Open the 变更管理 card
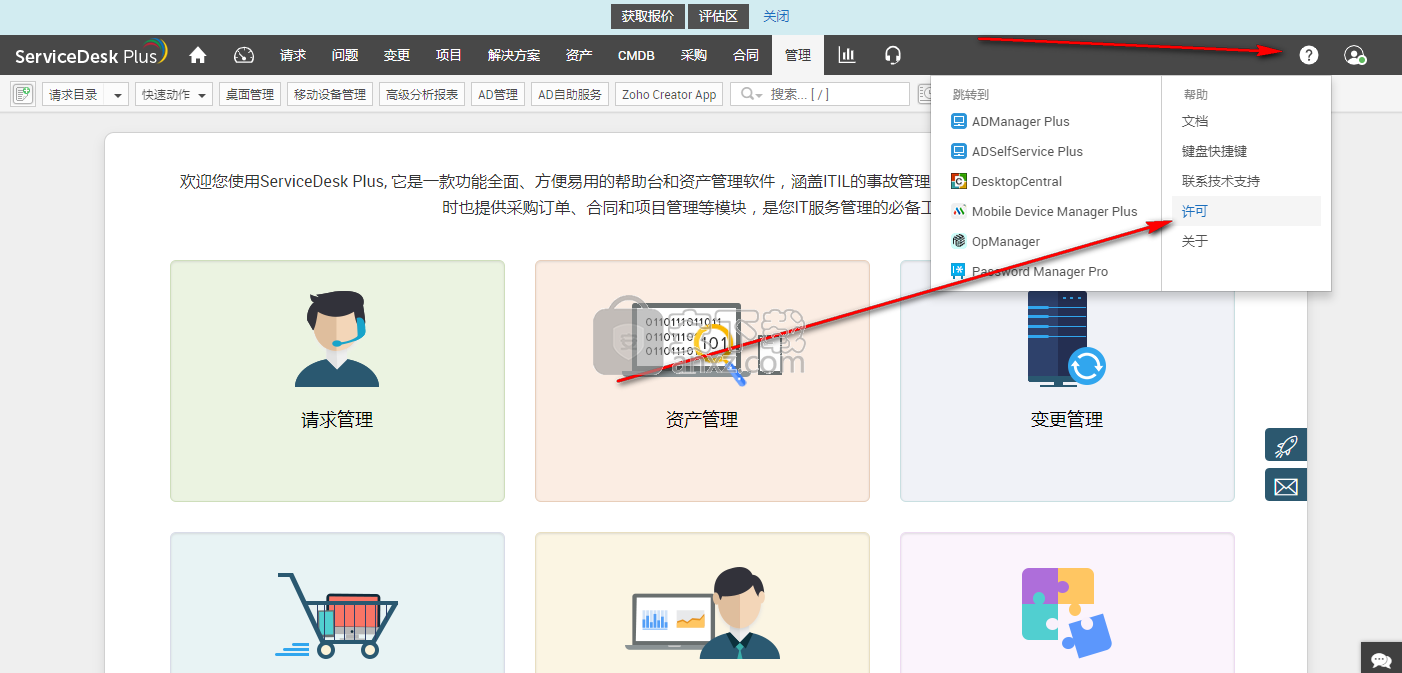The image size is (1402, 673). coord(1067,381)
